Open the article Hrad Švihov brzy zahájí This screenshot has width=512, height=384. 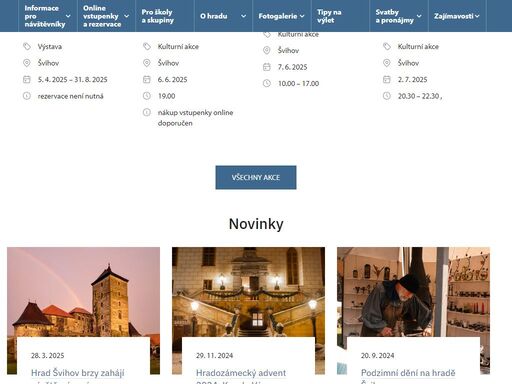pyautogui.click(x=77, y=373)
